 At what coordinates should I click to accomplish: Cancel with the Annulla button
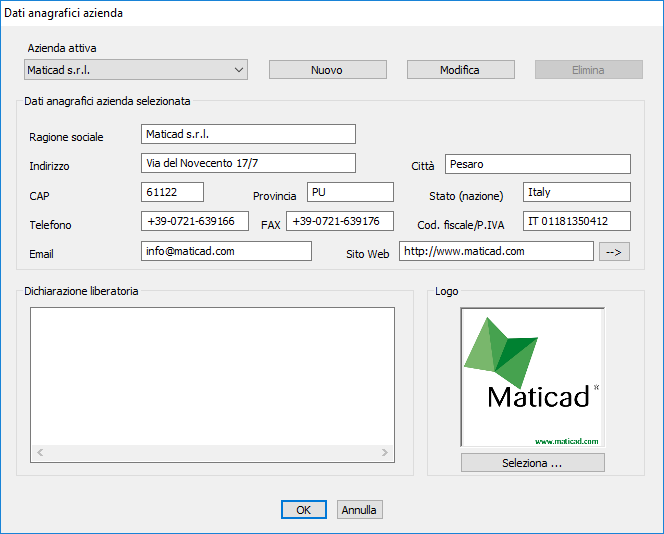coord(360,510)
